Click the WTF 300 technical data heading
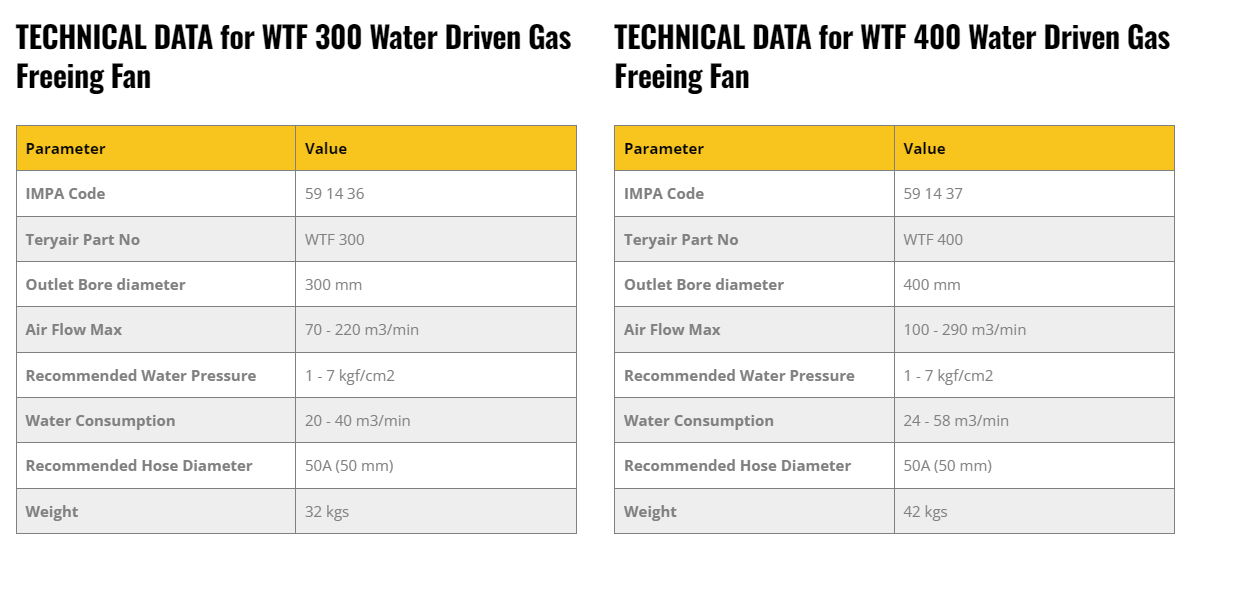1240x606 pixels. (x=293, y=56)
